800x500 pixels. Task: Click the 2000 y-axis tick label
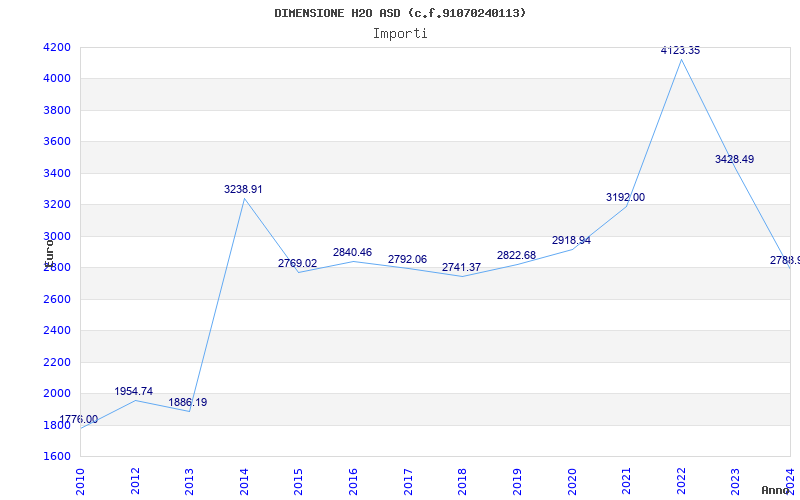pos(55,393)
